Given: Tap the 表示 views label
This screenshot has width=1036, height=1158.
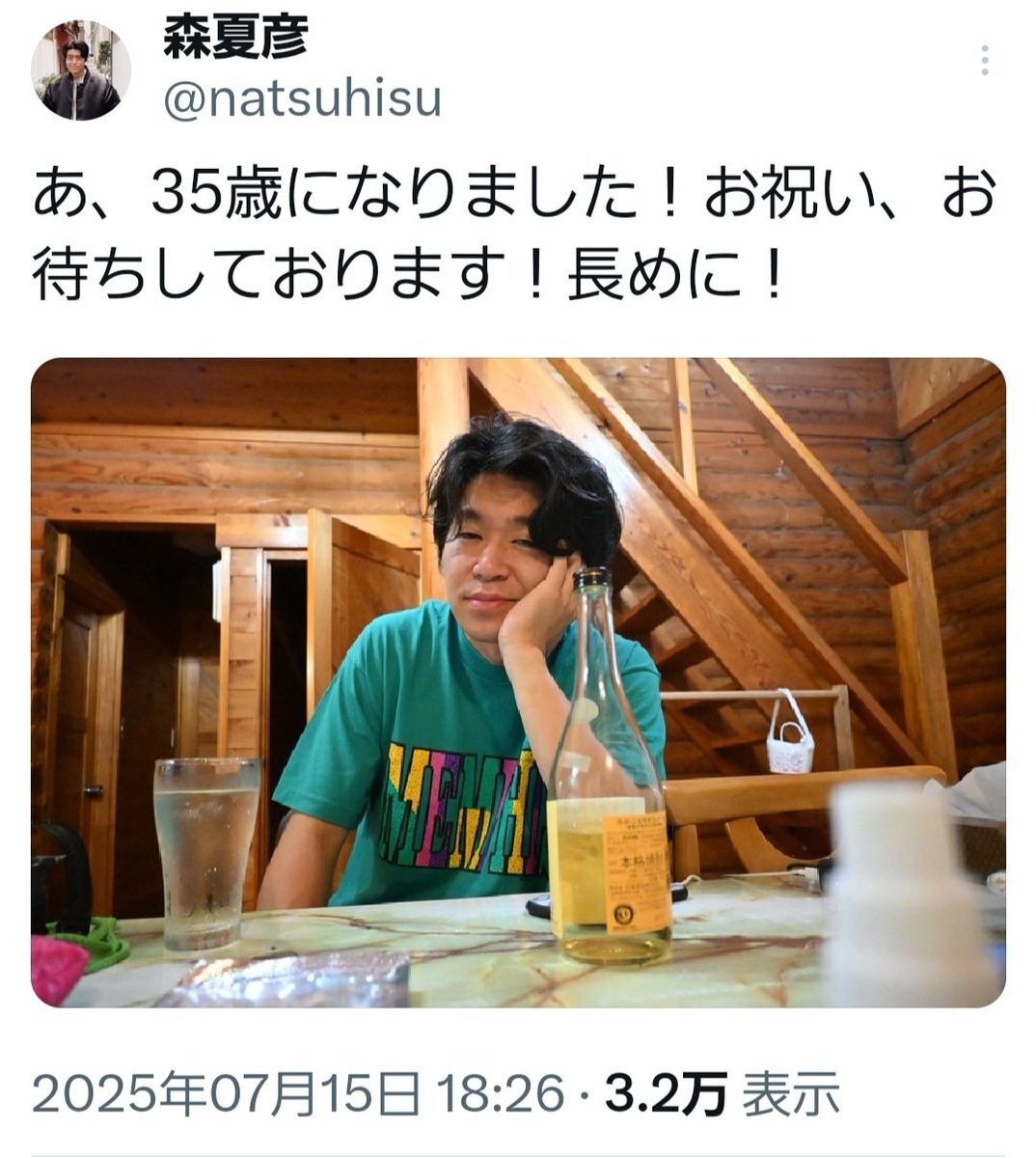Looking at the screenshot, I should tap(791, 1094).
